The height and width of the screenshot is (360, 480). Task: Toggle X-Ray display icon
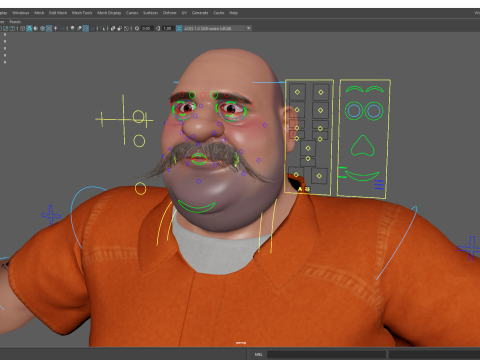click(113, 28)
